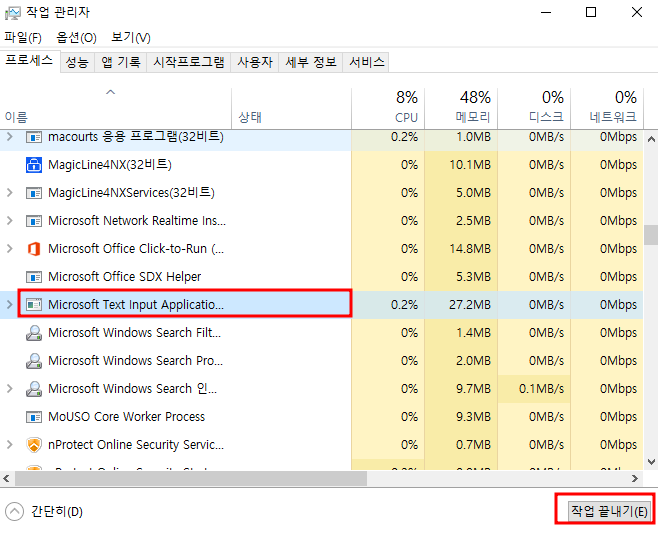658x533 pixels.
Task: Collapse to simple view with 간단히(D)
Action: 44,512
